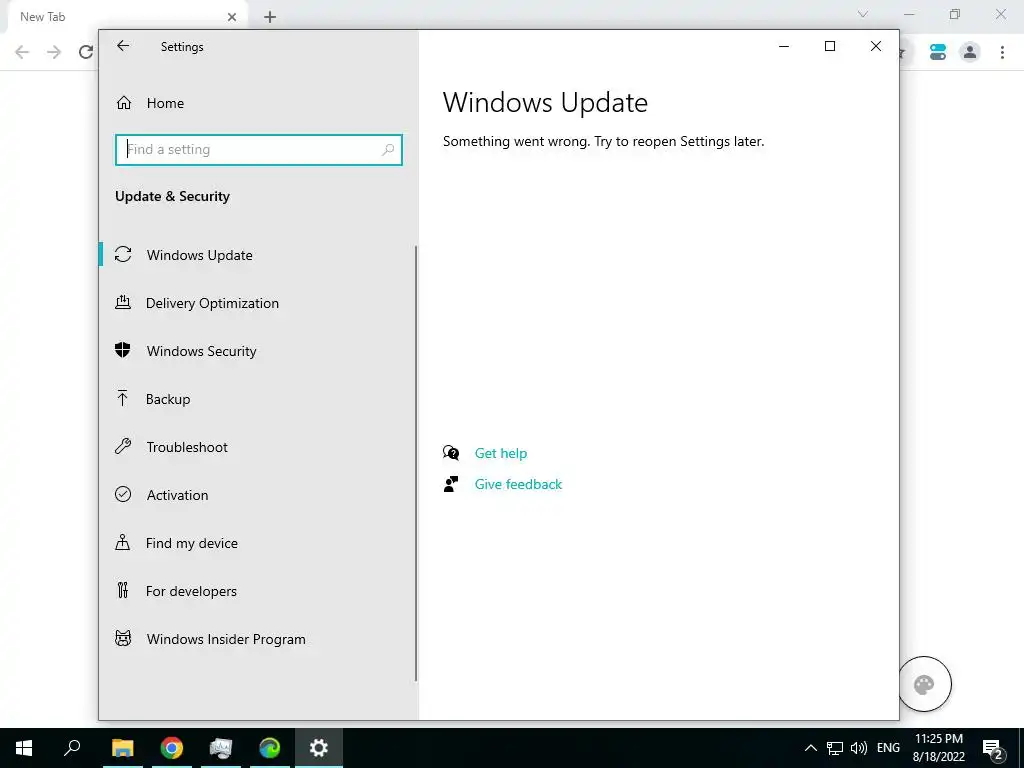Close the New Tab in Chrome
Screen dimensions: 1024x768
[x=232, y=17]
